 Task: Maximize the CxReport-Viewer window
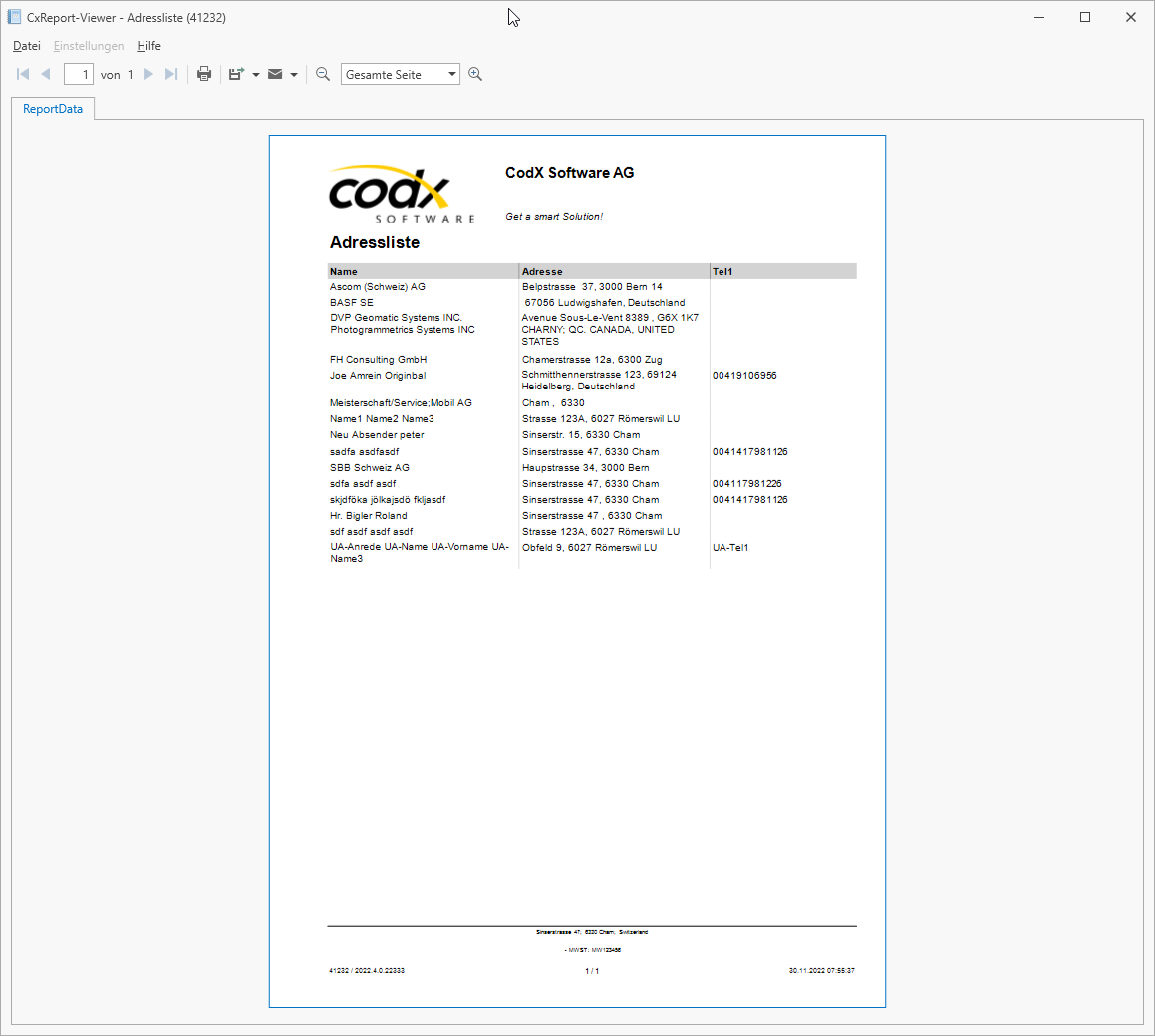1084,17
